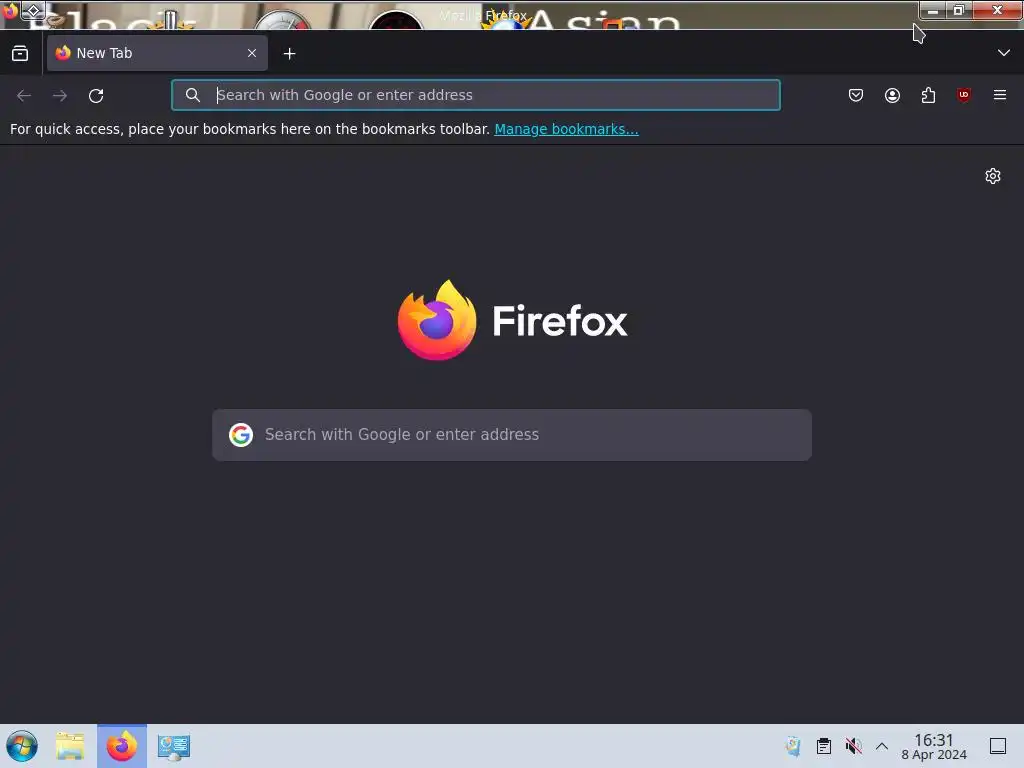
Task: Click the Google logo in search box
Action: click(241, 434)
